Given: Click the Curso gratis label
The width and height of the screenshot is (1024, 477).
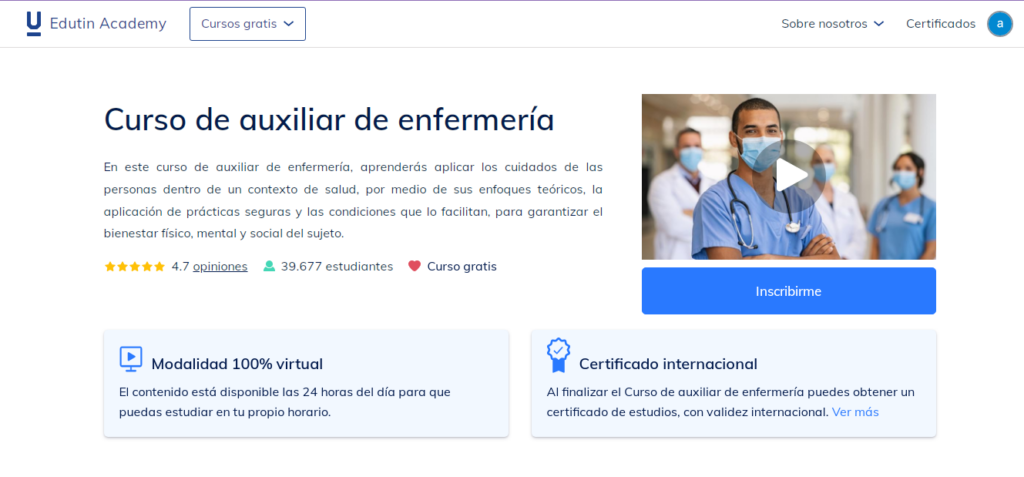Looking at the screenshot, I should [461, 267].
